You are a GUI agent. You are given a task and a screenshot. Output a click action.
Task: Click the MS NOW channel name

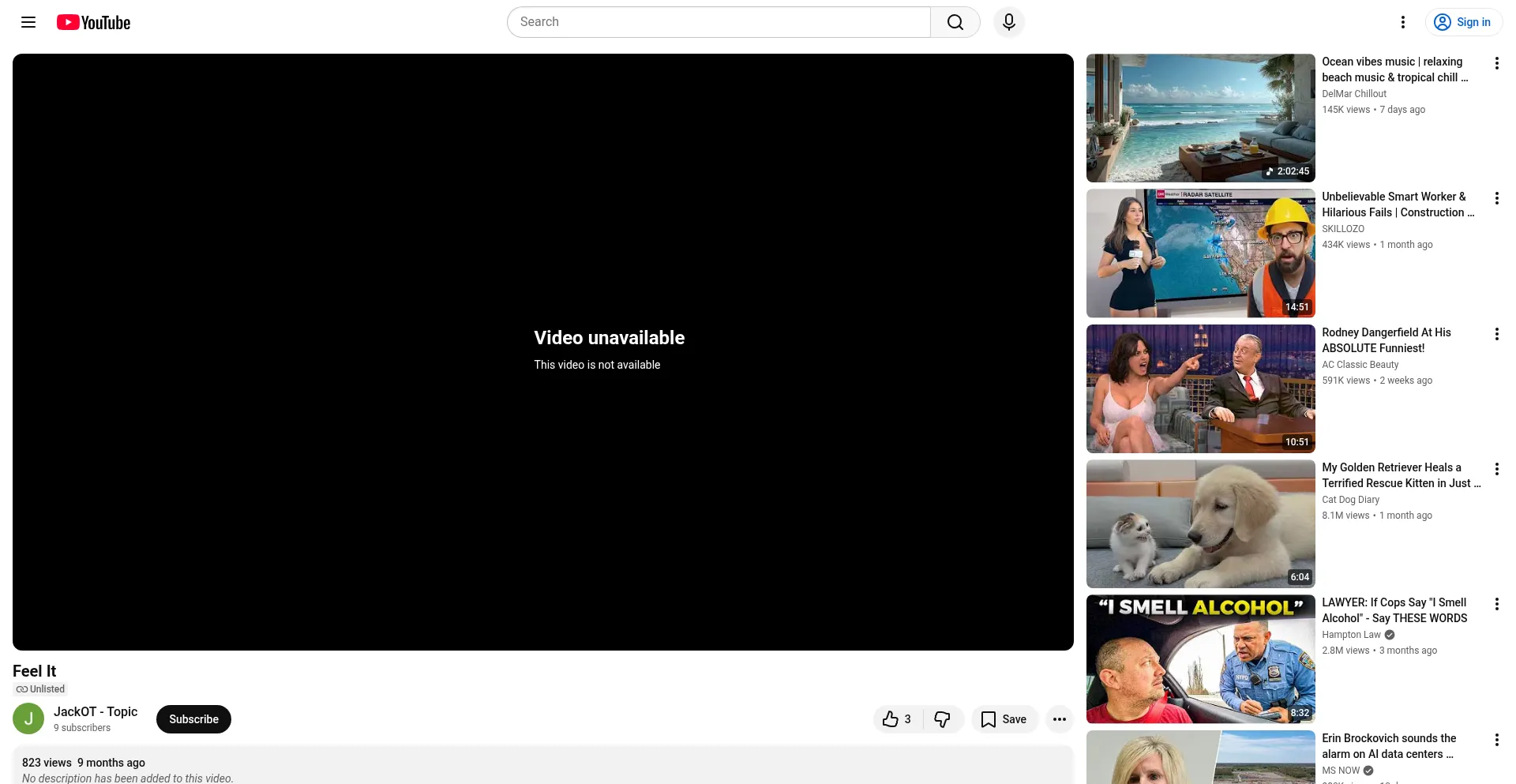pos(1342,771)
